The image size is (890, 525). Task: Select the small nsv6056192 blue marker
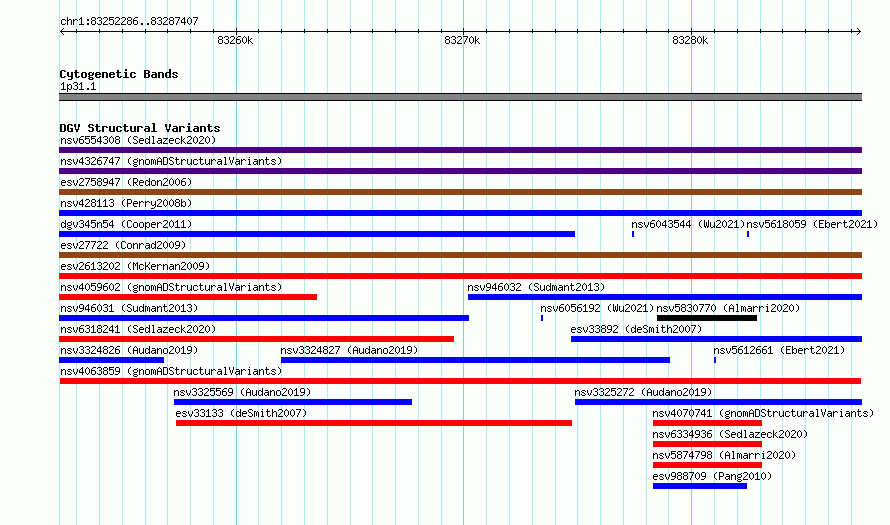pos(542,318)
